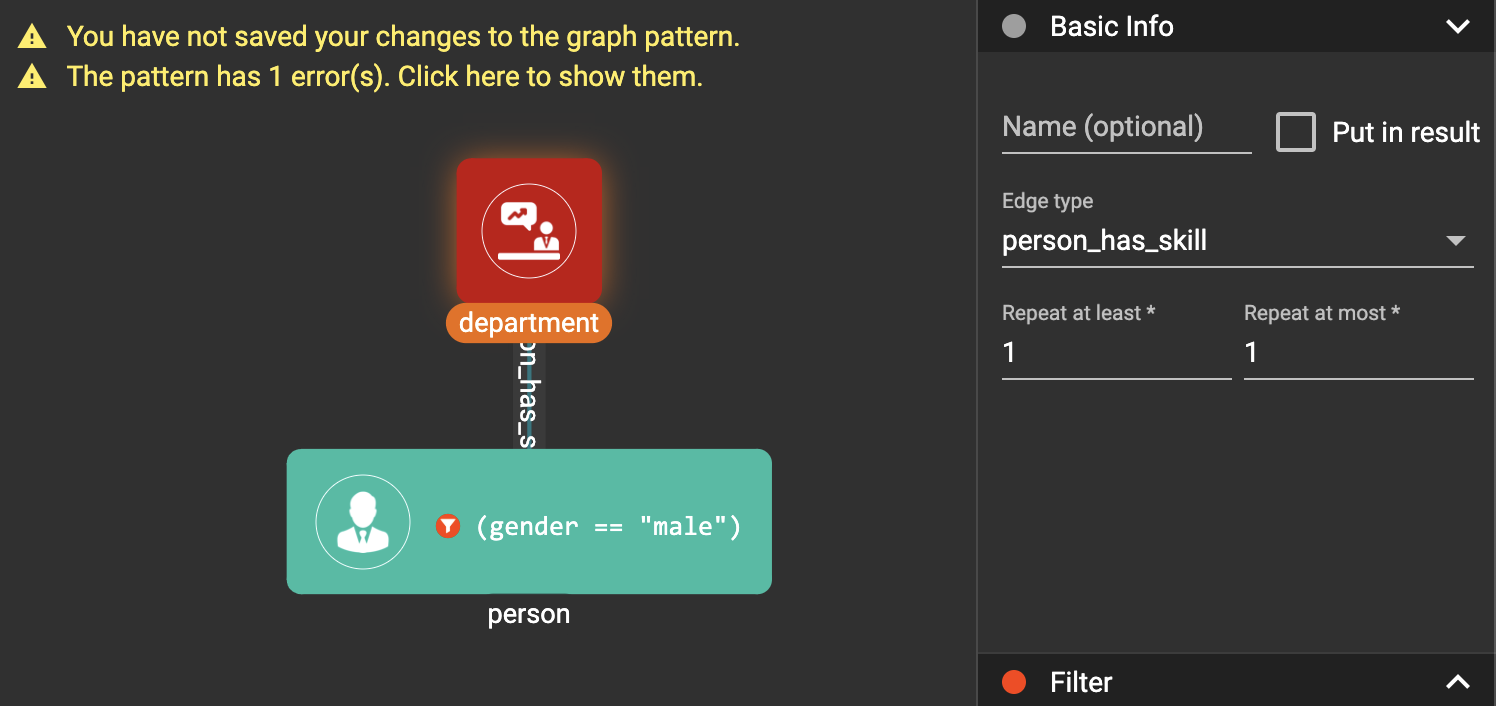Click the link to show pattern errors
Viewport: 1496px width, 706px height.
[384, 77]
